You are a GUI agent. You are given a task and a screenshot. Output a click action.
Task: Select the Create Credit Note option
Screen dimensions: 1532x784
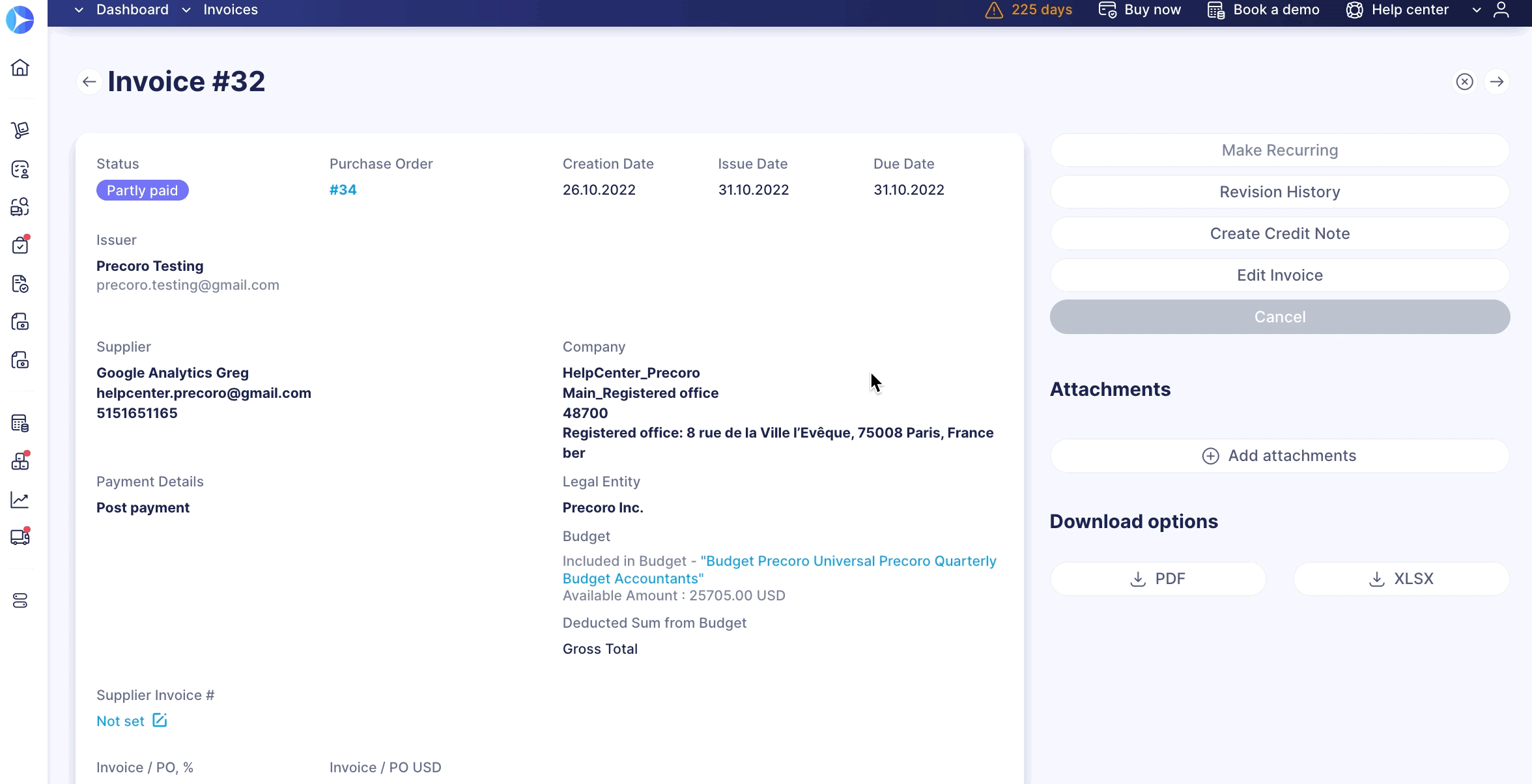(x=1280, y=233)
